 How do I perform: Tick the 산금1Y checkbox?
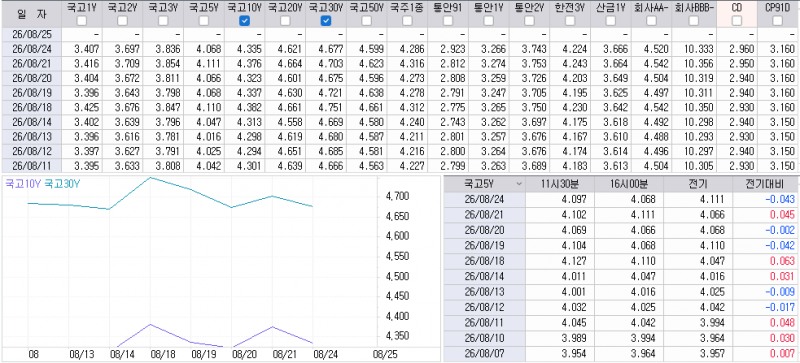pos(611,21)
